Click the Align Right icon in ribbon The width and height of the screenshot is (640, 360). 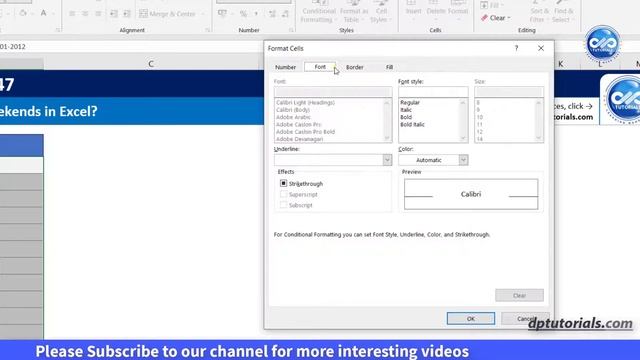(98, 14)
